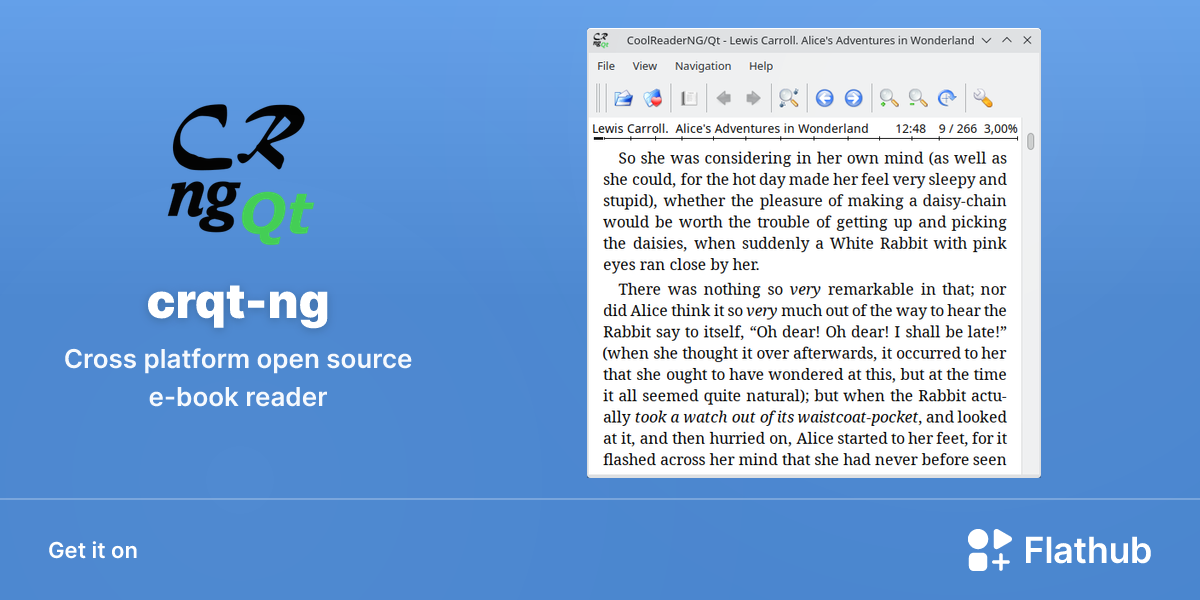Click the Zoom In magnifier icon

888,98
